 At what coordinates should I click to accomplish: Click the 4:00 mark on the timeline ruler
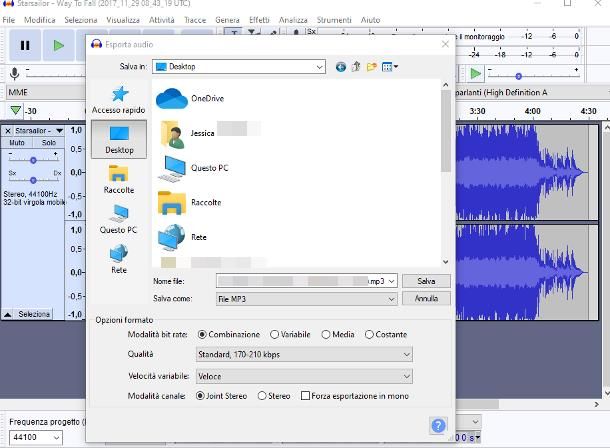[x=532, y=111]
